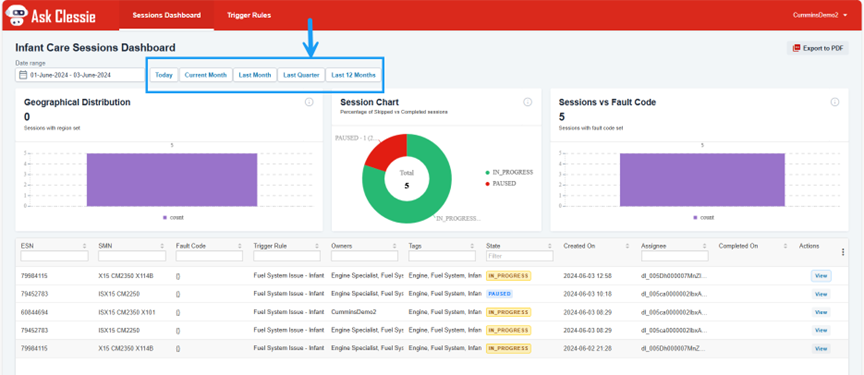Viewport: 864px width, 375px height.
Task: Click ESN cell 60844694
Action: pyautogui.click(x=34, y=312)
